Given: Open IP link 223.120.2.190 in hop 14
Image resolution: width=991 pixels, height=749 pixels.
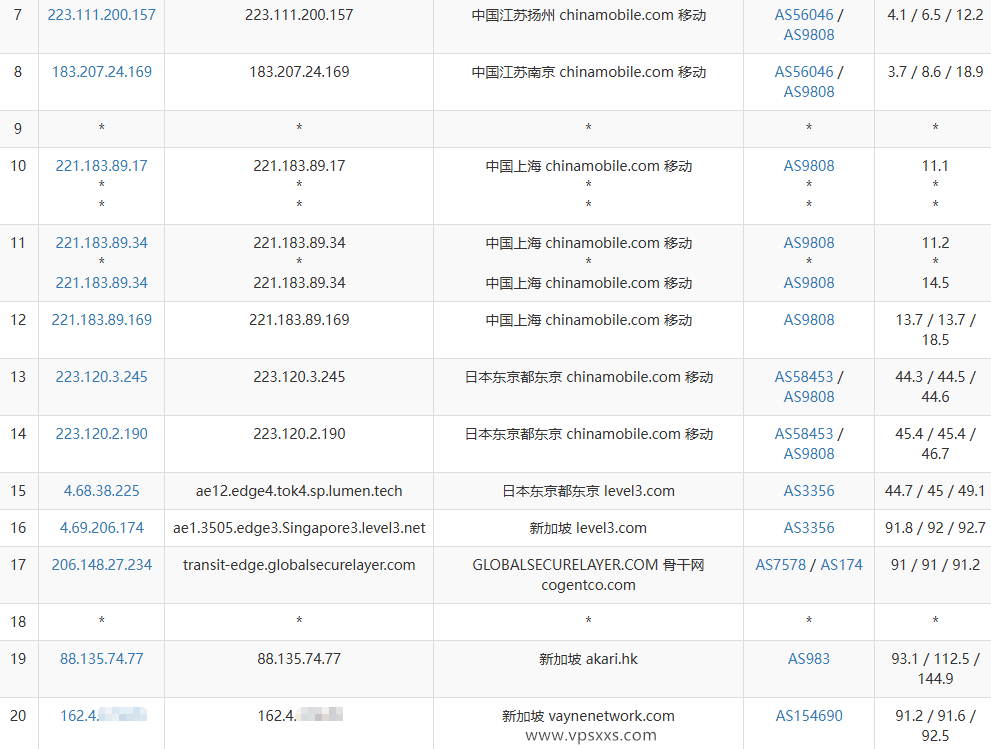Looking at the screenshot, I should 102,434.
